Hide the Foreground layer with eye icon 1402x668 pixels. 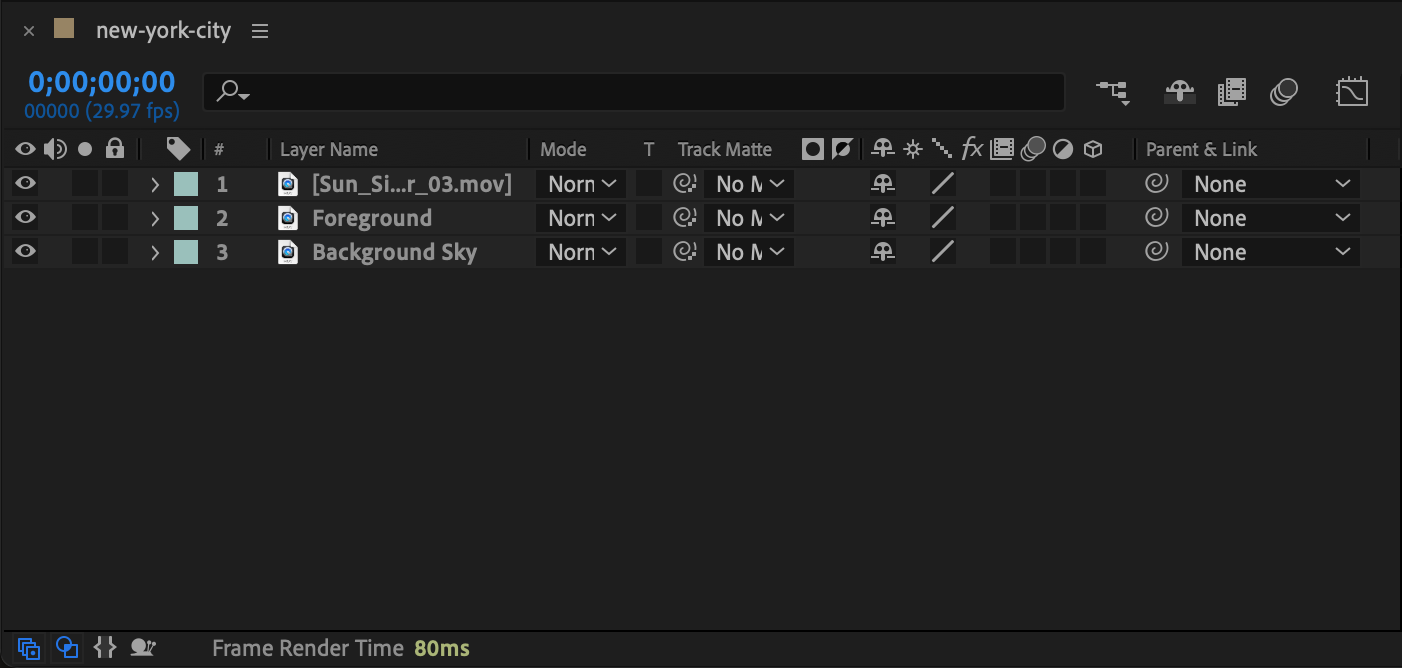click(x=25, y=218)
